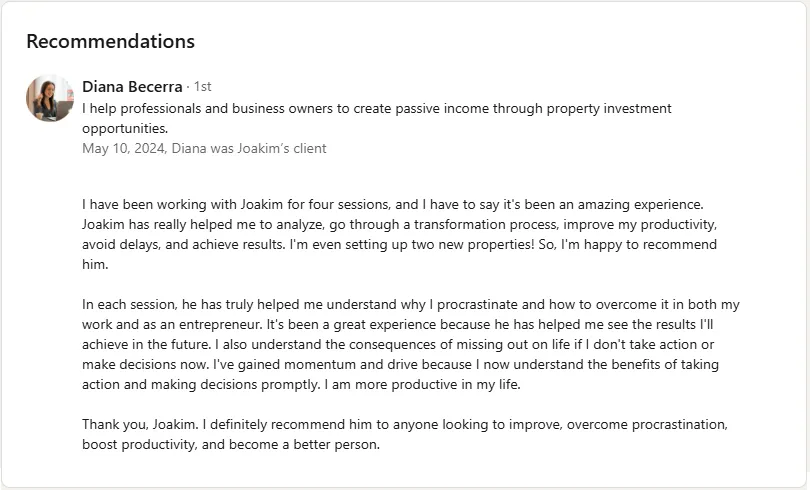The image size is (810, 490).
Task: Click the final line 'boost productivity, and become a better person.'
Action: [231, 445]
